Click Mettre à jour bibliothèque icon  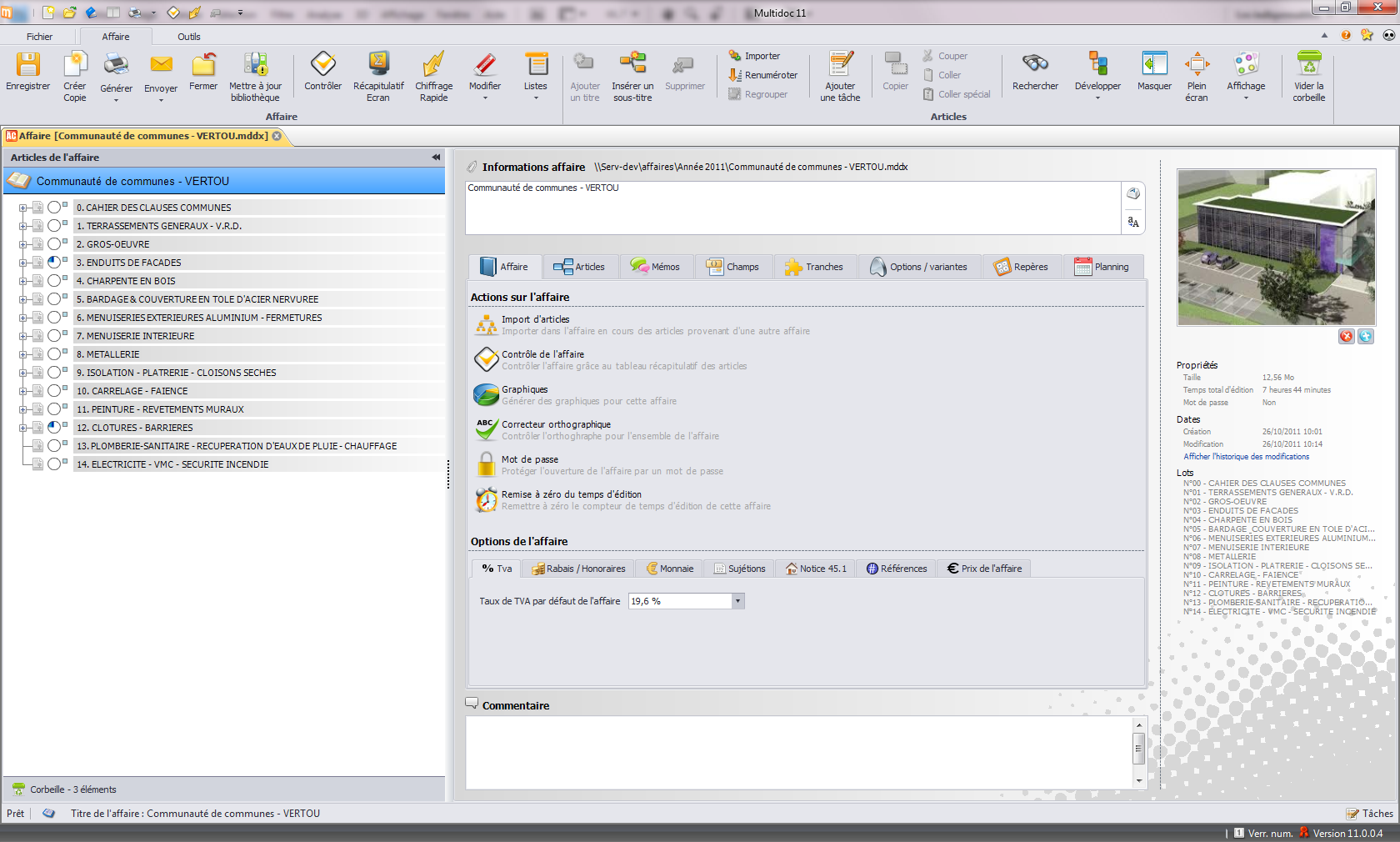click(x=255, y=64)
